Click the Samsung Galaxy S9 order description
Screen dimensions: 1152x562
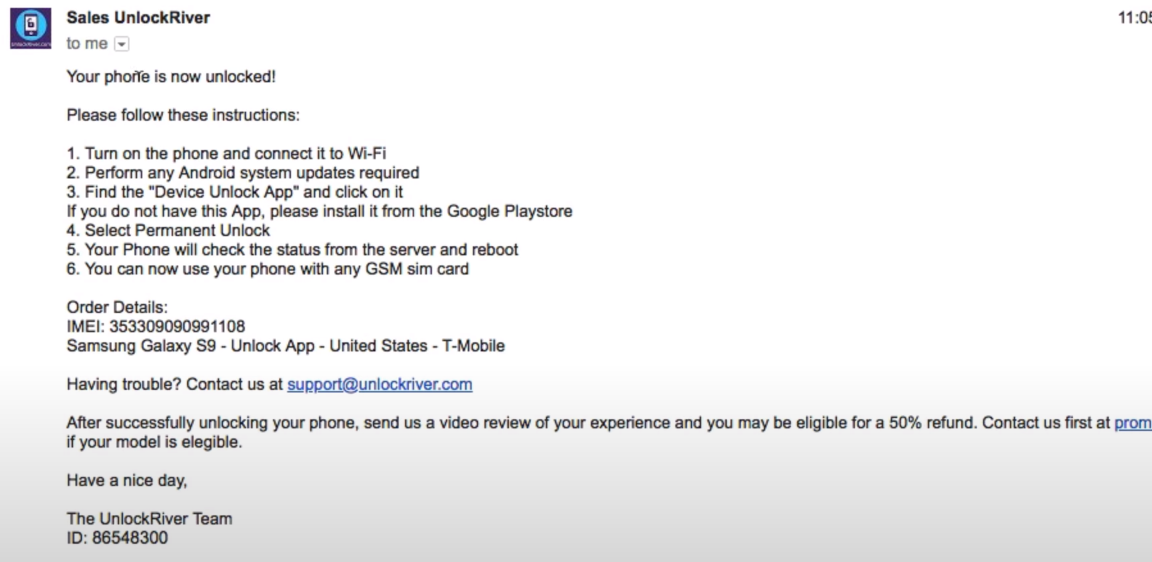click(x=286, y=345)
